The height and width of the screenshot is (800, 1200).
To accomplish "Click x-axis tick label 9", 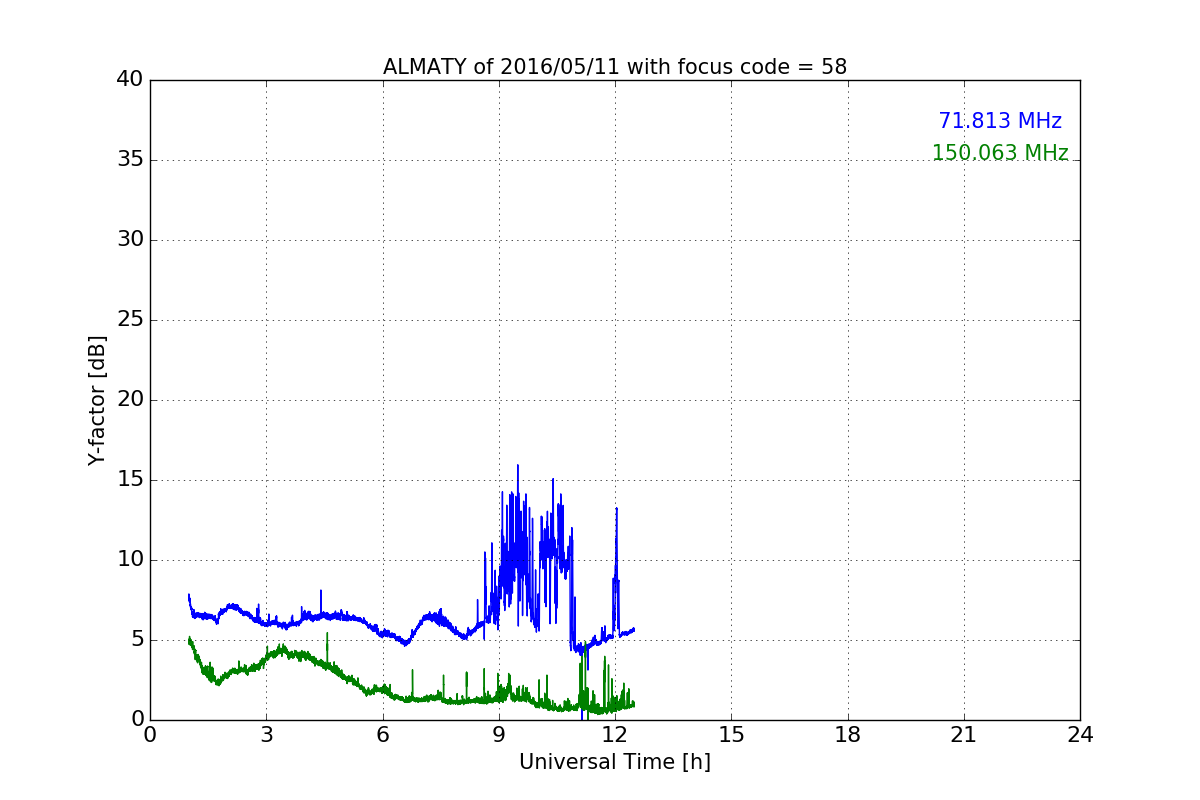I will point(499,734).
